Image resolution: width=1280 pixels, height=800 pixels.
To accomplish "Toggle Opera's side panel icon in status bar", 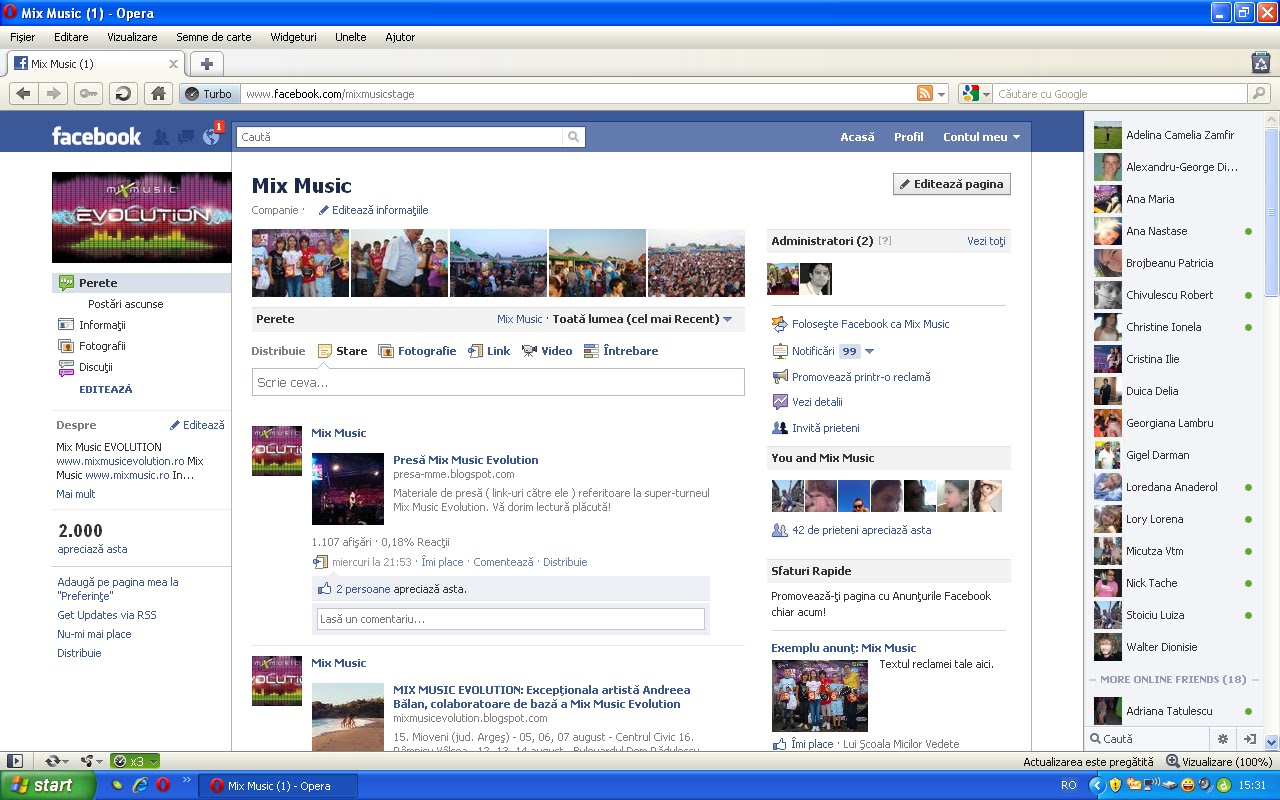I will pyautogui.click(x=15, y=761).
